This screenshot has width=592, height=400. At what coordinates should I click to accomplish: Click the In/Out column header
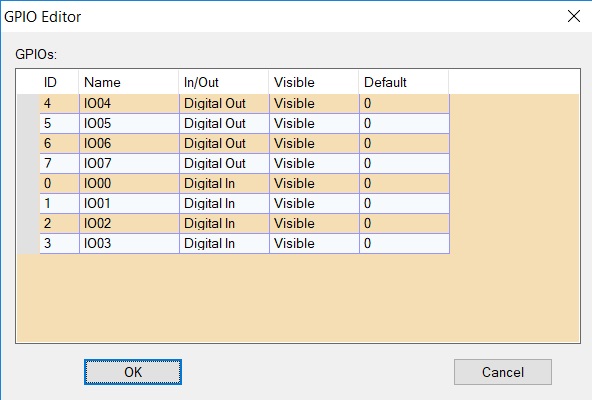224,82
